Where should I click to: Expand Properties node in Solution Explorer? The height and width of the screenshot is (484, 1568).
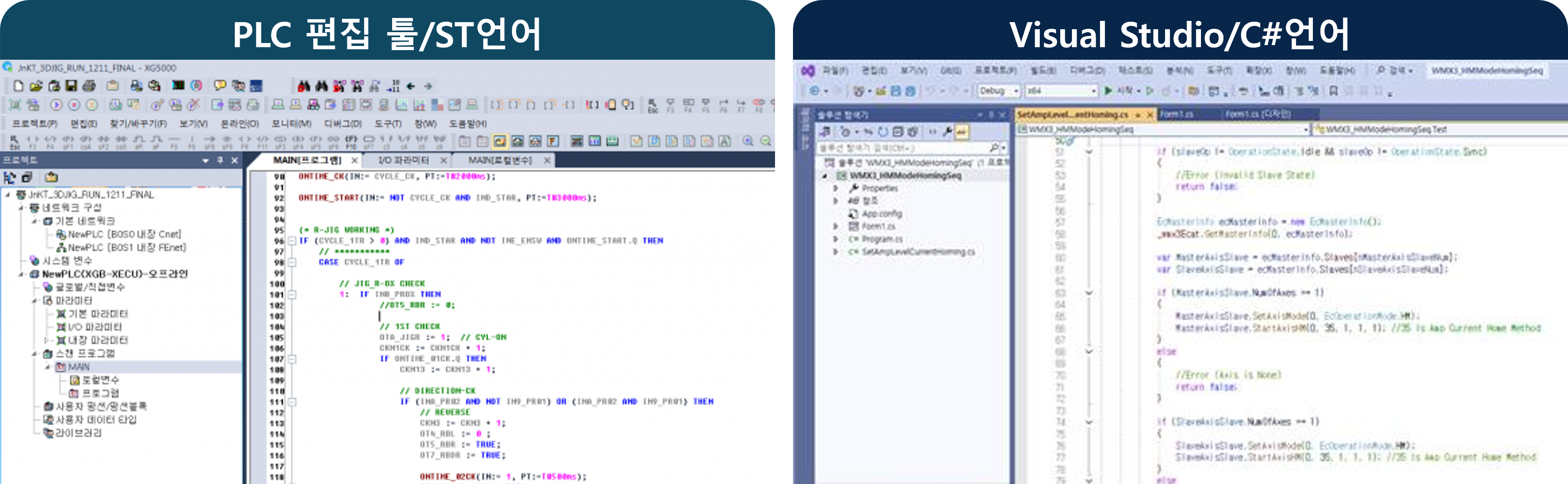(836, 188)
